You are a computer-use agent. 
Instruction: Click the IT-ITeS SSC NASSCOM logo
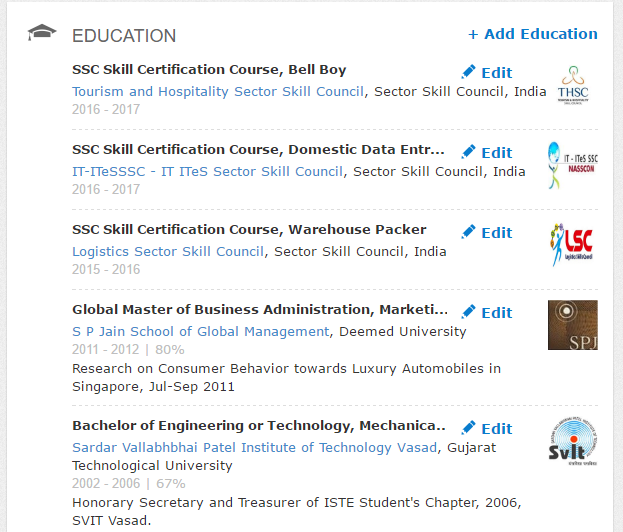(x=572, y=165)
